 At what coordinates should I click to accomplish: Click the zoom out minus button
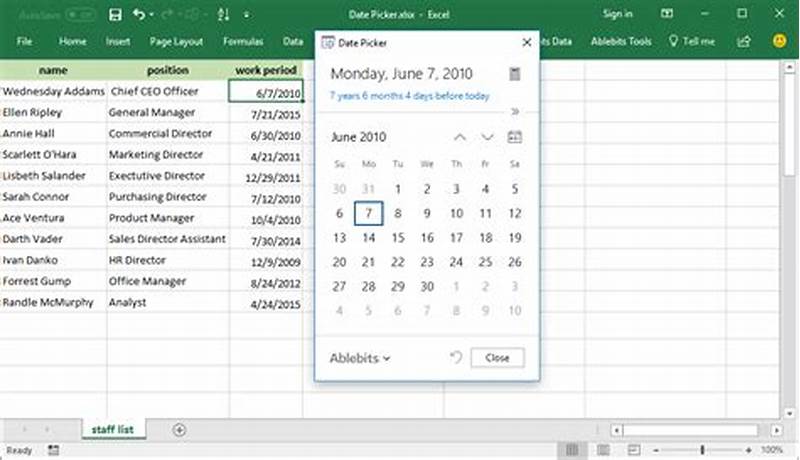coord(656,450)
